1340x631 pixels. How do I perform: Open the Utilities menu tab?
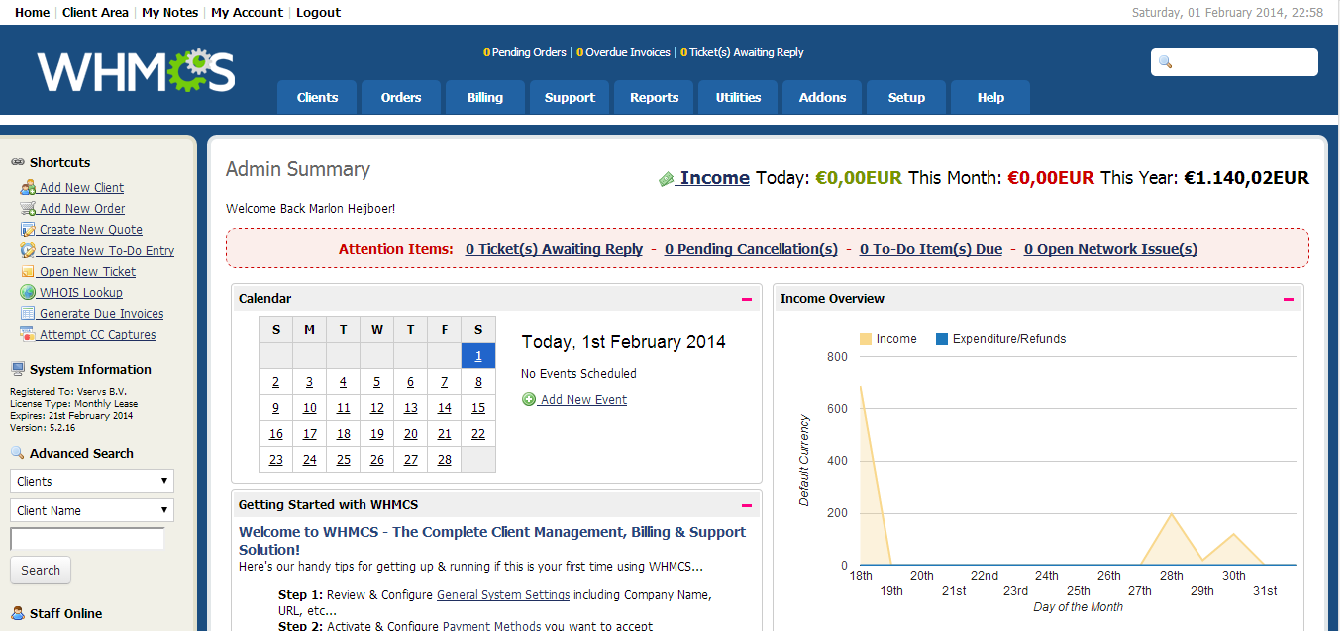coord(739,97)
